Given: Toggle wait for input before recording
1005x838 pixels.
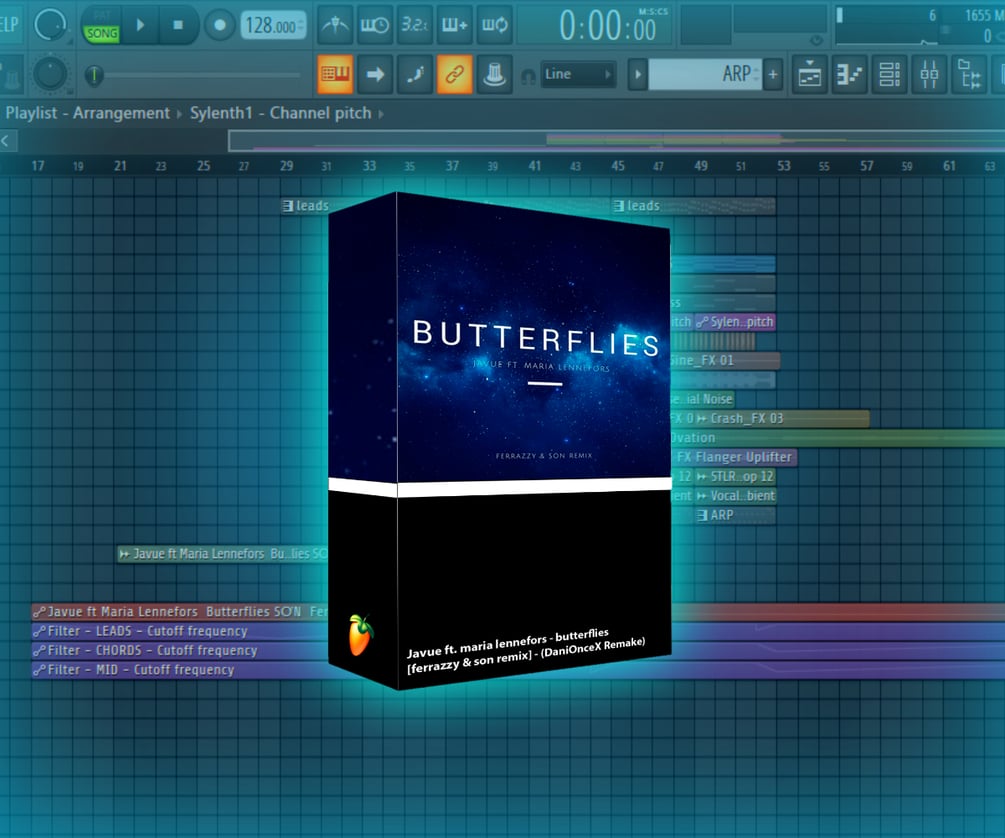Looking at the screenshot, I should click(x=374, y=25).
